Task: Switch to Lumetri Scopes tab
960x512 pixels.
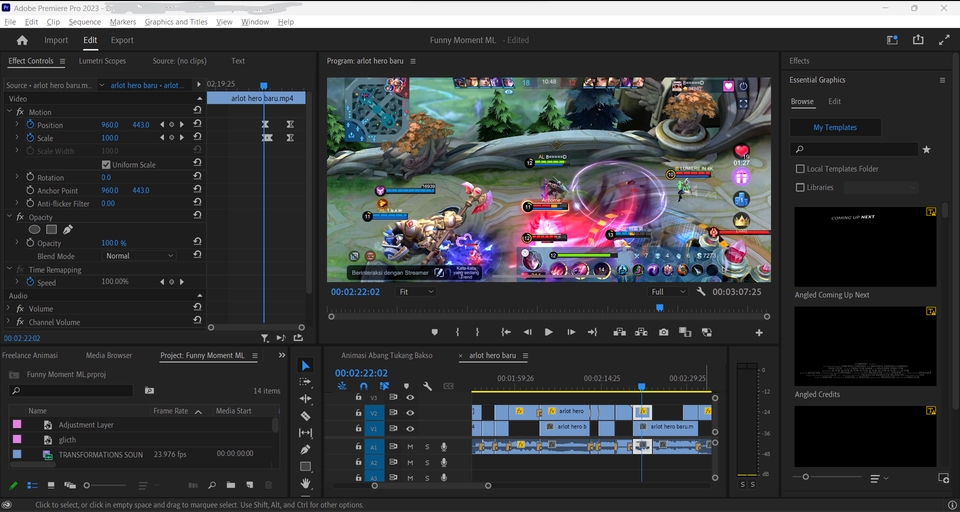Action: pyautogui.click(x=102, y=61)
